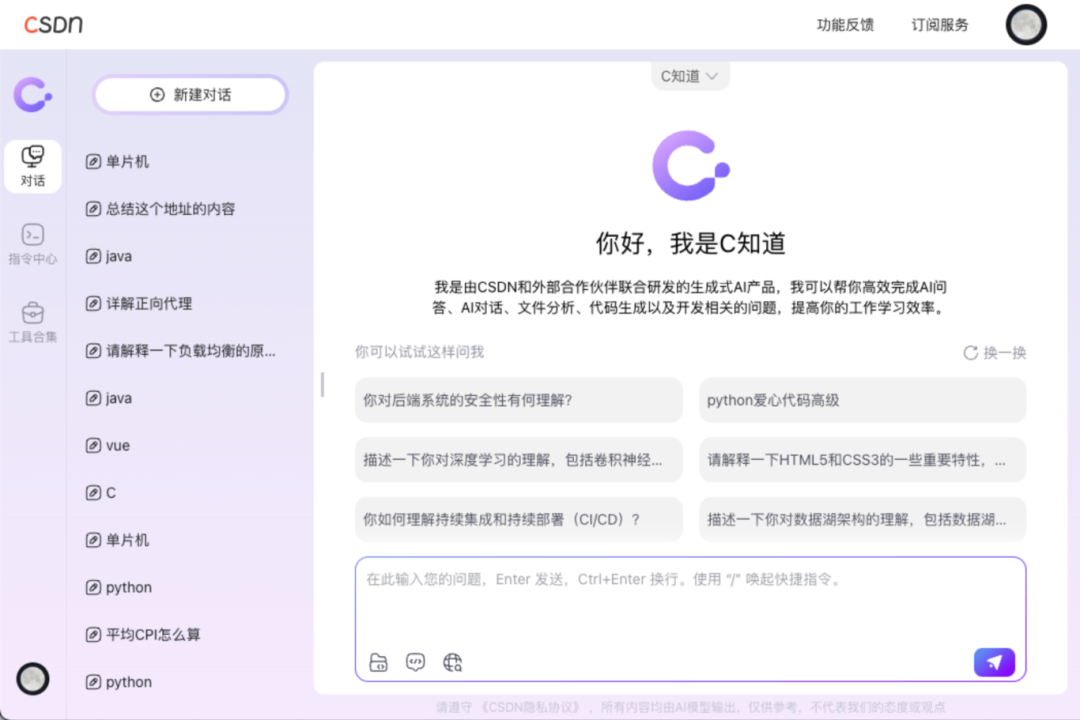
Task: Click the code snippet chat icon
Action: [415, 662]
